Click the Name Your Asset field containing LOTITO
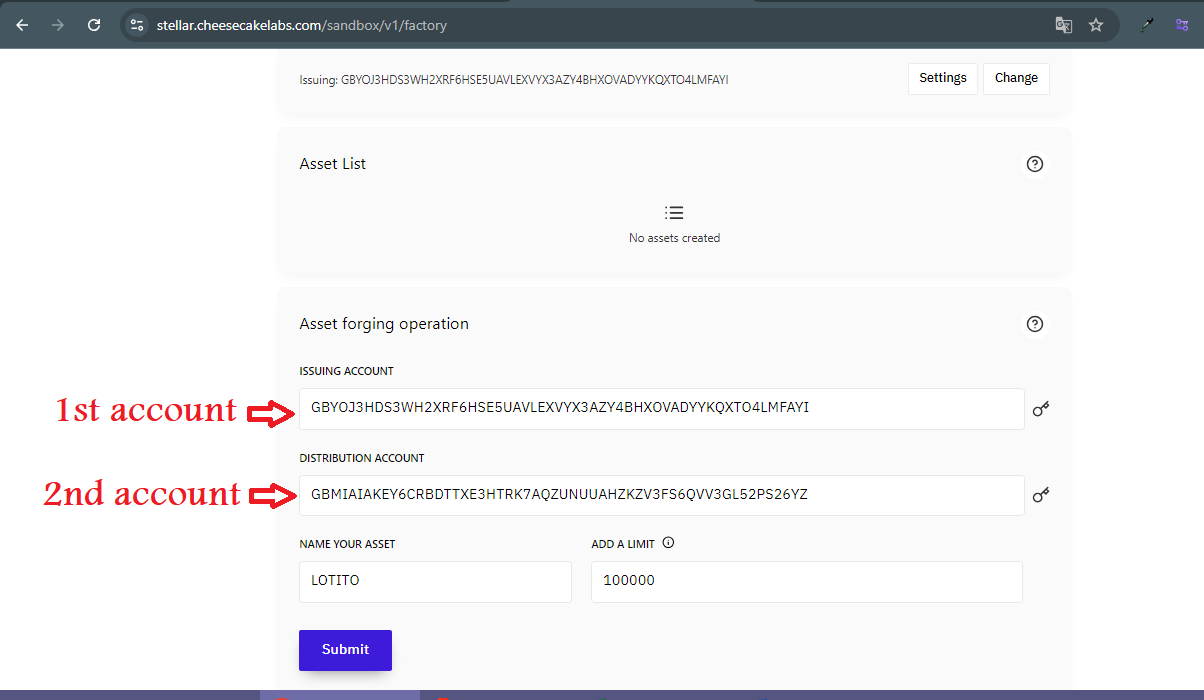This screenshot has height=700, width=1204. pyautogui.click(x=435, y=581)
